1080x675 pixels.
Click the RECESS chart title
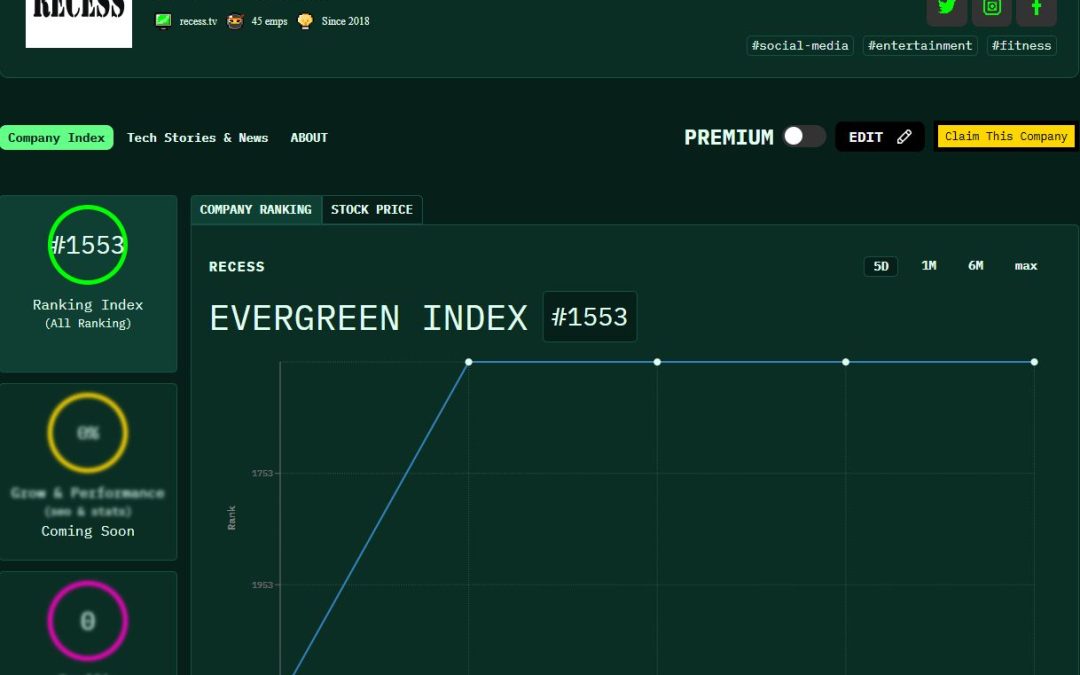coord(236,267)
